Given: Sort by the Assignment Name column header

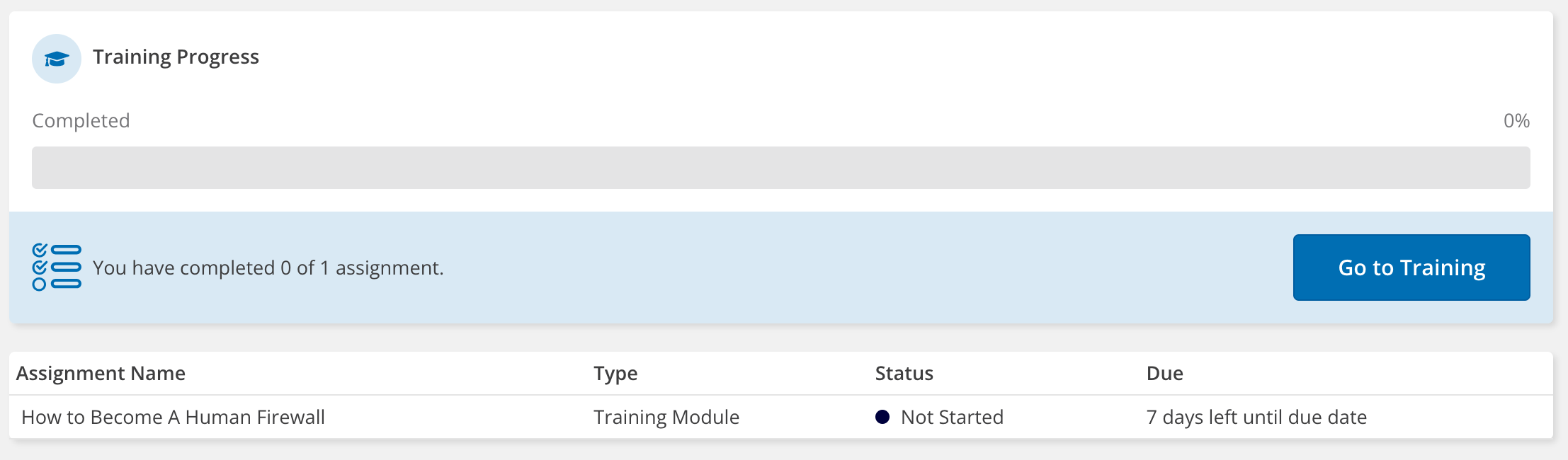Looking at the screenshot, I should click(101, 374).
